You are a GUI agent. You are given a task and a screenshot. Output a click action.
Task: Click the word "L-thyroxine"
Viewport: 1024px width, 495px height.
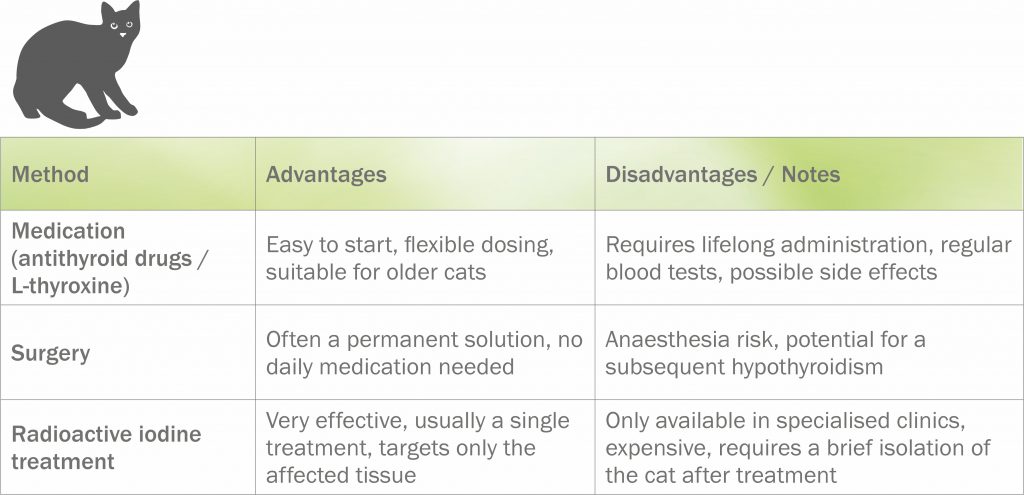pyautogui.click(x=69, y=285)
